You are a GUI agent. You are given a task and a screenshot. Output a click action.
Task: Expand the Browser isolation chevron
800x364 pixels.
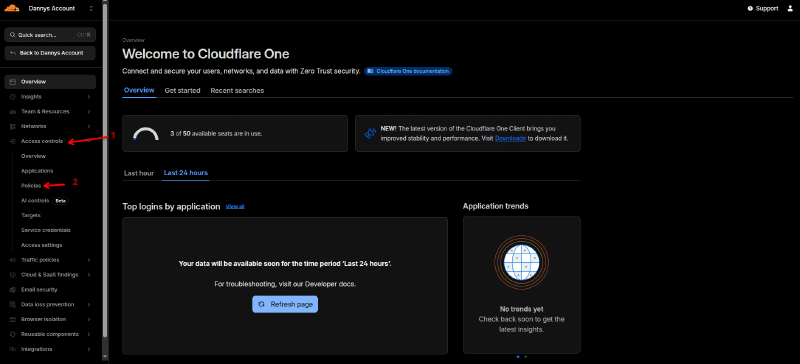[x=89, y=319]
